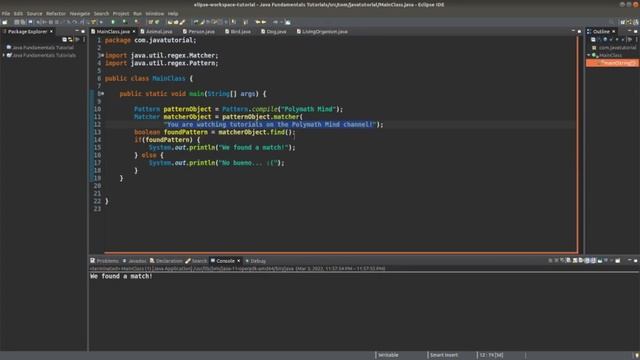640x360 pixels.
Task: Click the Open Console icon
Action: [x=618, y=260]
